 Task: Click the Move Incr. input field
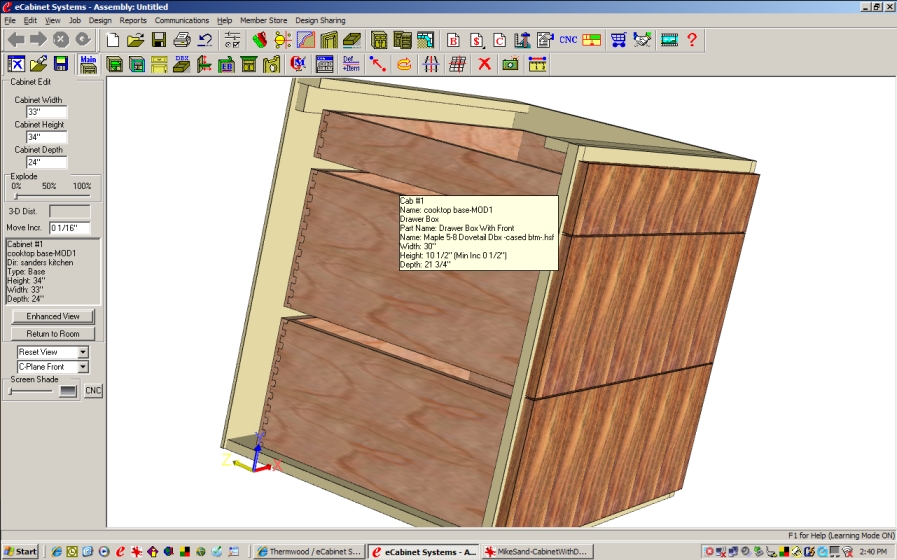pos(69,228)
